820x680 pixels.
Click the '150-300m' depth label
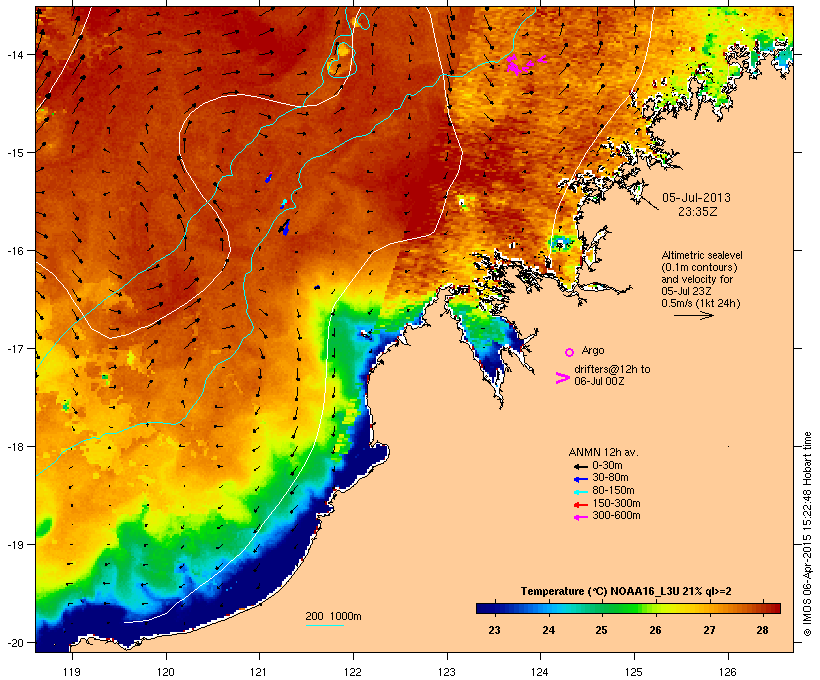(x=616, y=503)
